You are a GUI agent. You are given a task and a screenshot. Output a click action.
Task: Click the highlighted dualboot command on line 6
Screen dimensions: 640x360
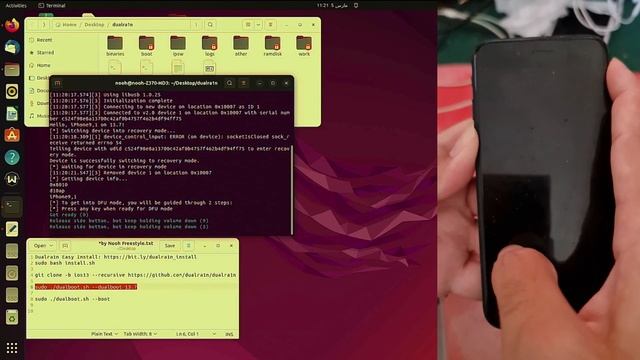pos(86,287)
